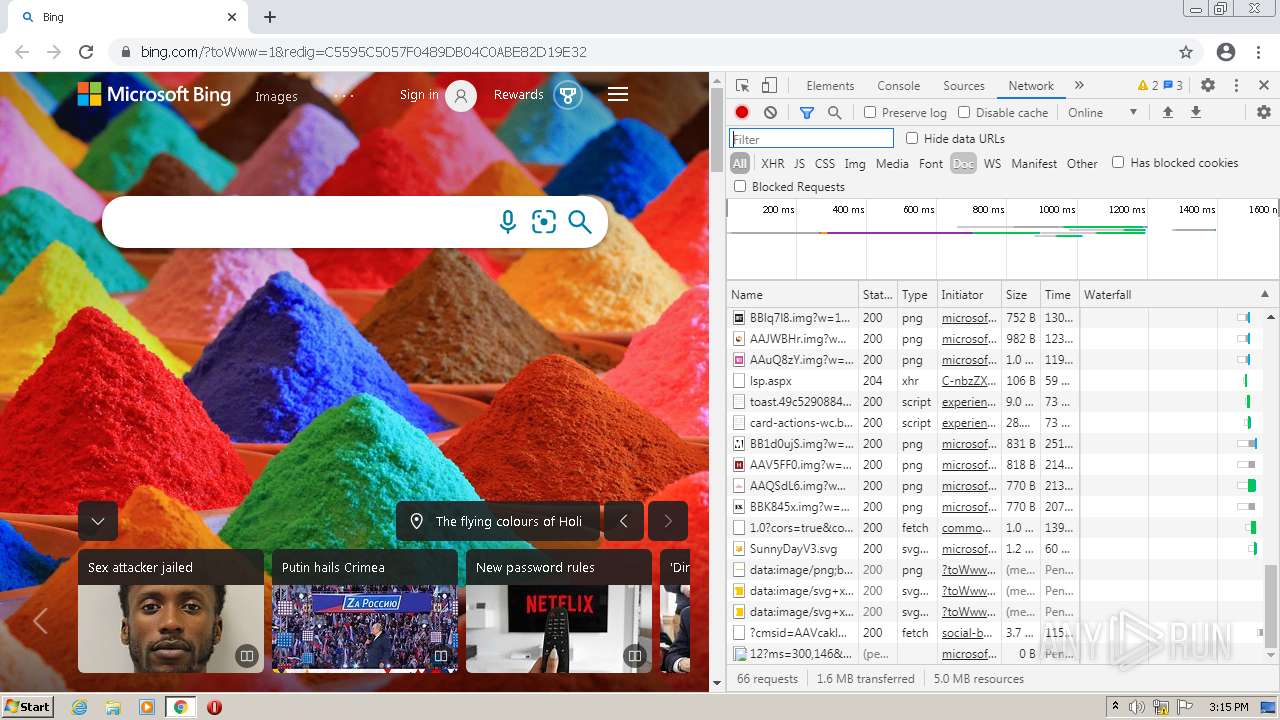Image resolution: width=1280 pixels, height=720 pixels.
Task: Collapse the news feed chevron button
Action: click(x=98, y=521)
